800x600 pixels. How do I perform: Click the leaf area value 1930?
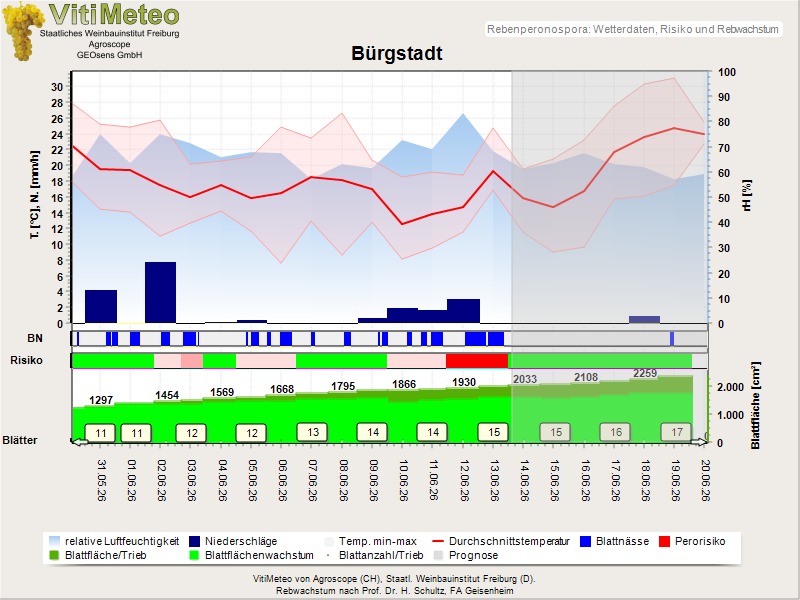(464, 382)
